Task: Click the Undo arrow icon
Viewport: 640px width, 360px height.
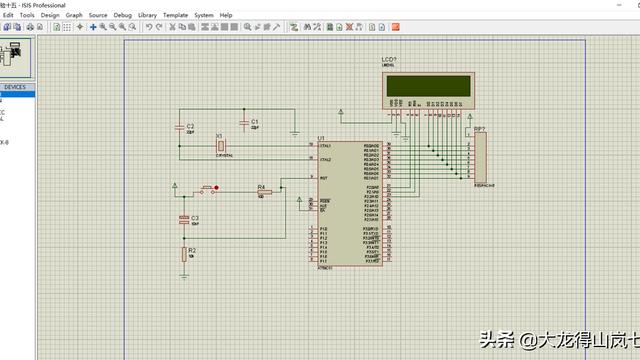Action: click(149, 27)
